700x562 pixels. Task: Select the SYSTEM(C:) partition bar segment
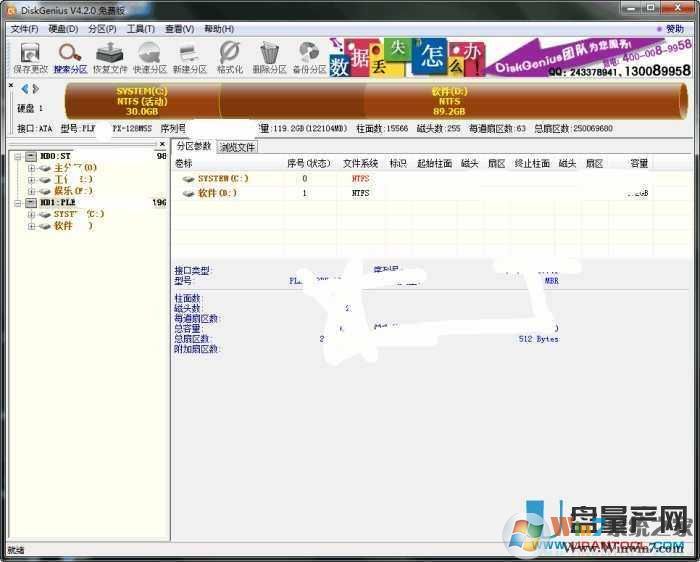[141, 101]
